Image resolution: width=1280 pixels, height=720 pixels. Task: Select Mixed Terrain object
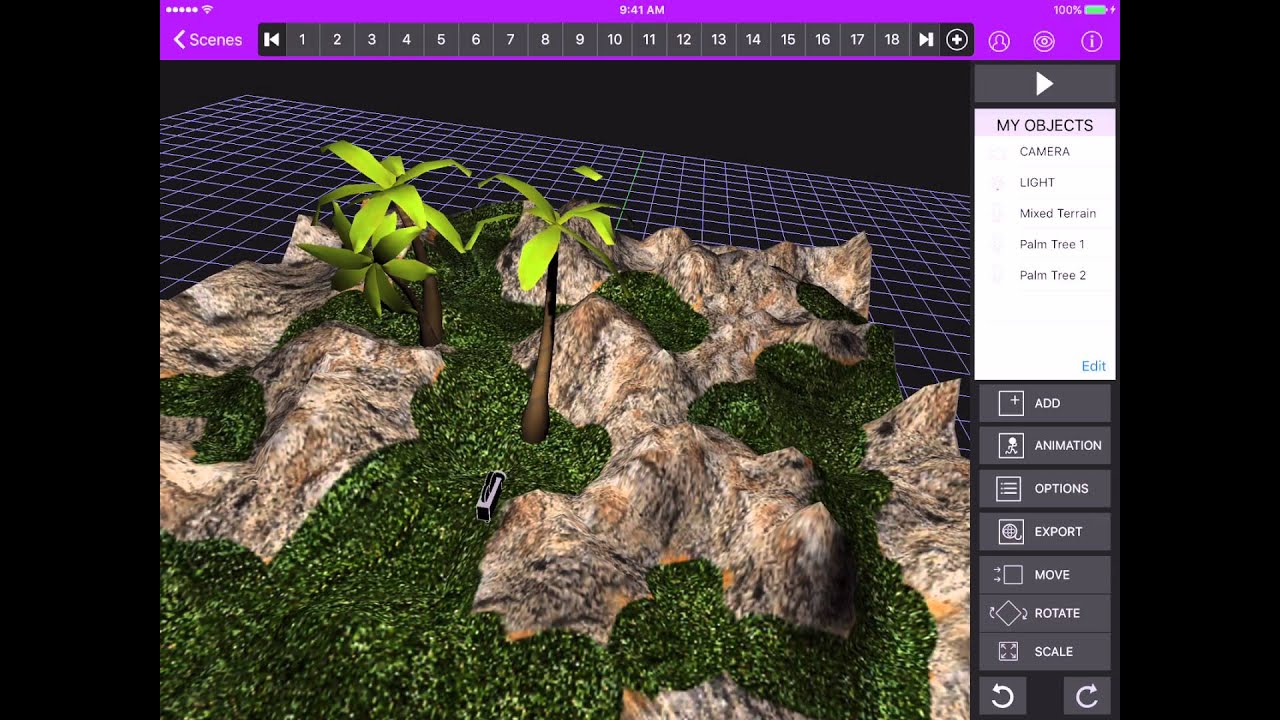1045,214
